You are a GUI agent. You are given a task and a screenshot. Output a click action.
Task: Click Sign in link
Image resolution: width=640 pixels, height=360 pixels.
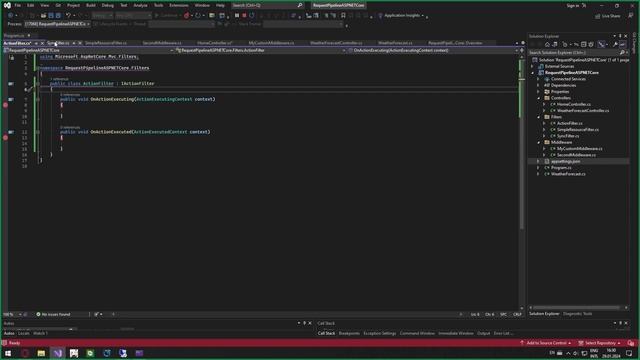[x=573, y=6]
